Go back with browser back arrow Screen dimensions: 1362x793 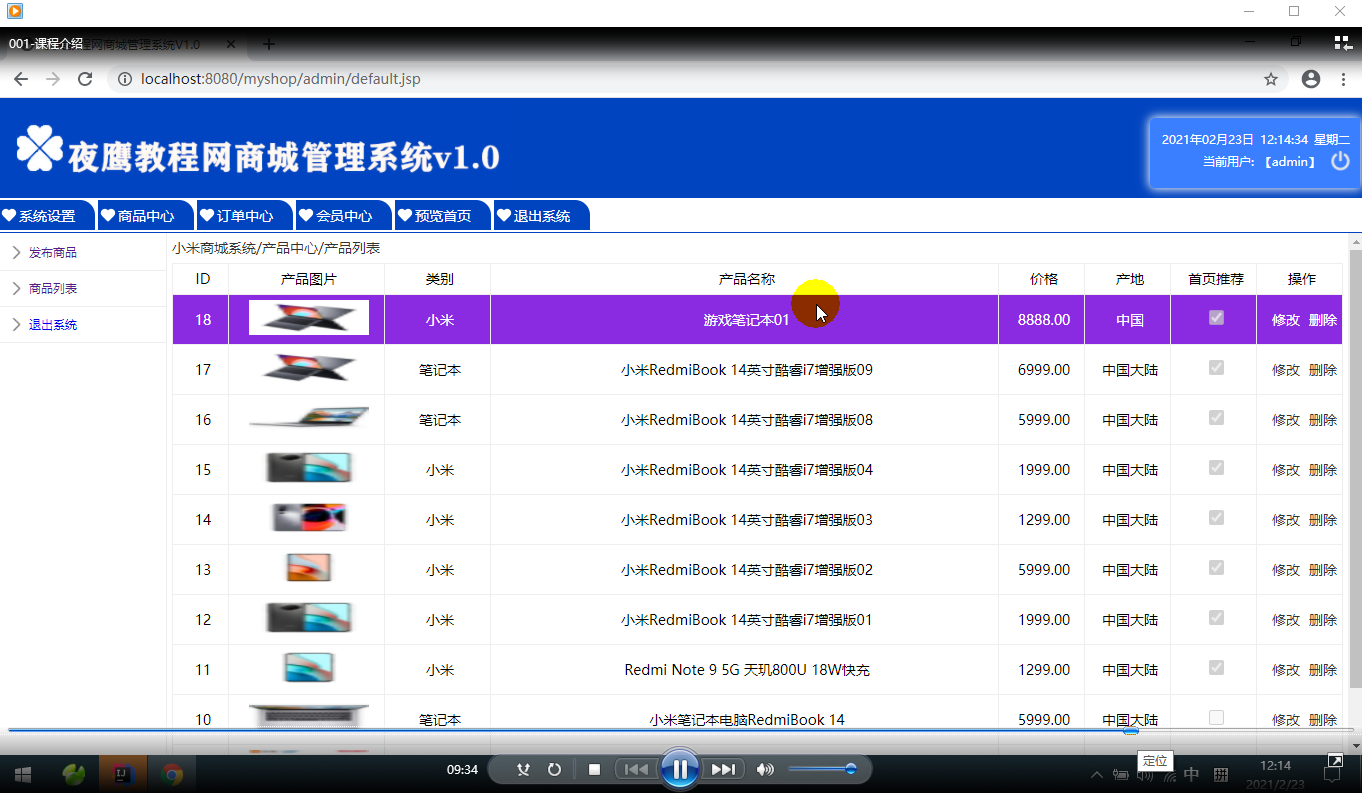pyautogui.click(x=21, y=79)
